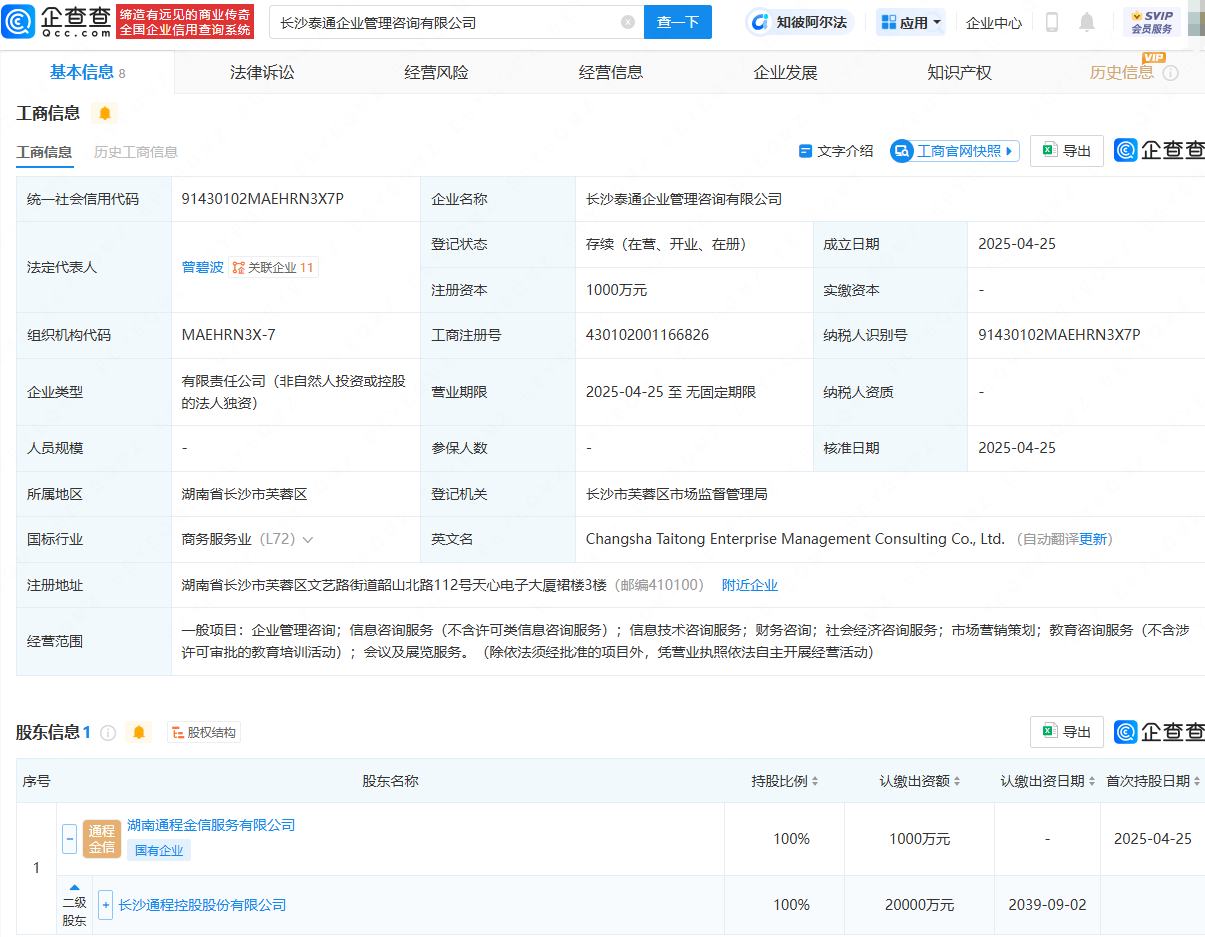Click the 20000万元 subscribed capital cell
This screenshot has height=937, width=1205.
[920, 905]
